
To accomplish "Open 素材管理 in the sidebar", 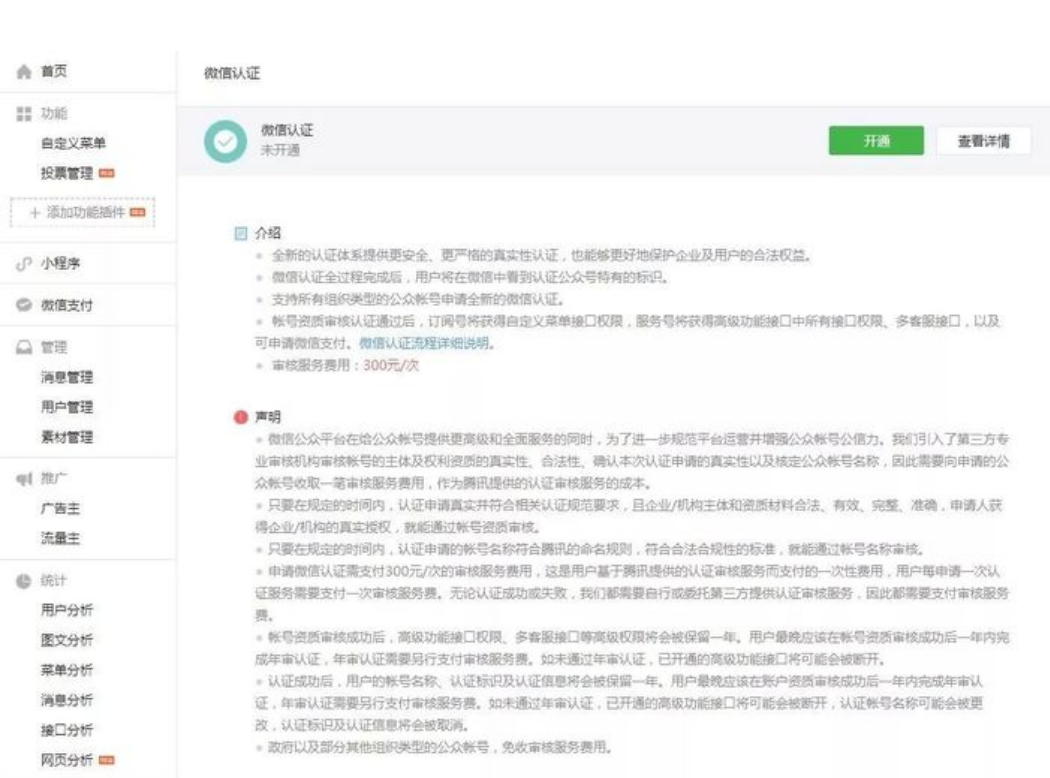I will coord(67,437).
